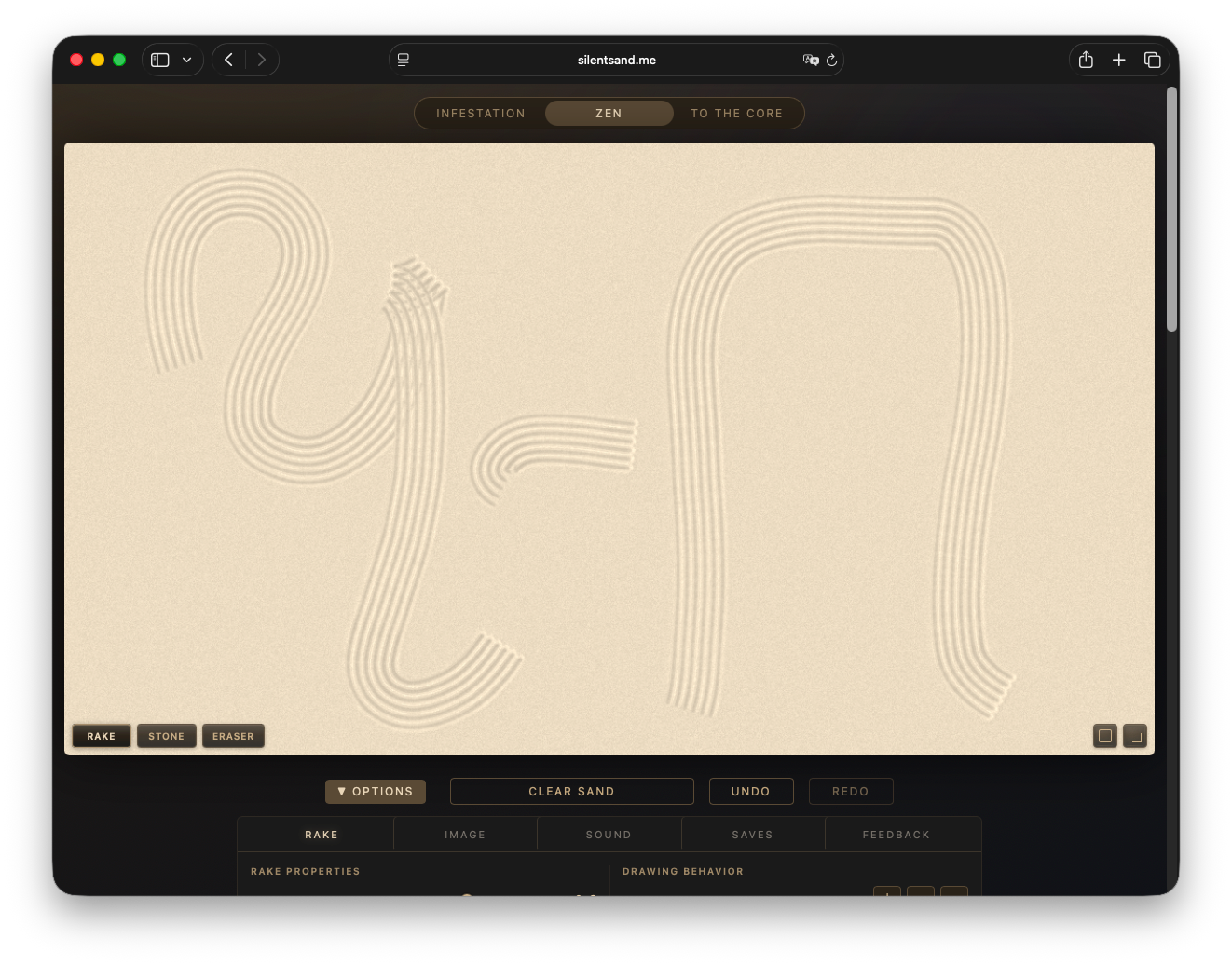Screen dimensions: 1232x965
Task: Click the square fullscreen icon on canvas
Action: pyautogui.click(x=1105, y=736)
